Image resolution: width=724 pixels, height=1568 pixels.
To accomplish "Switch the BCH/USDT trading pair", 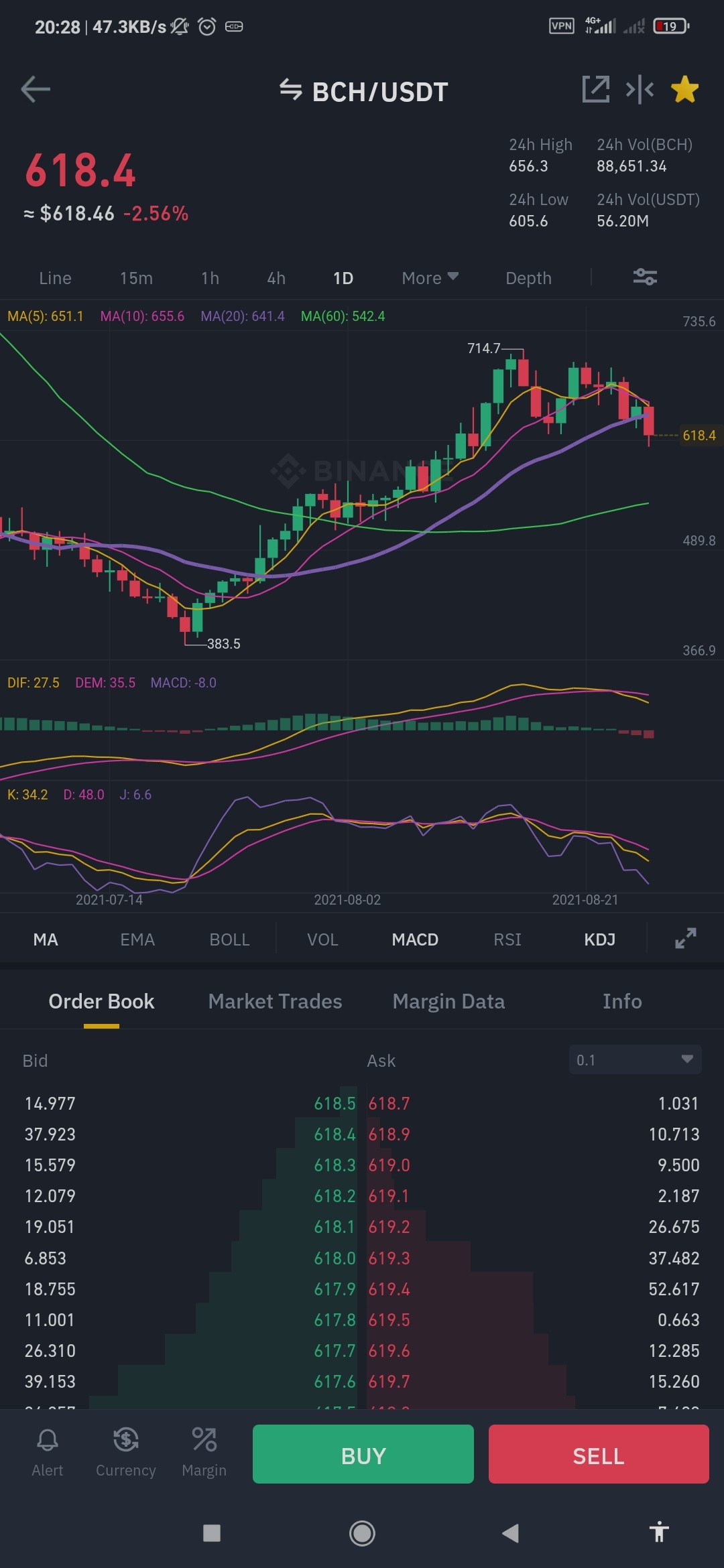I will pos(363,92).
